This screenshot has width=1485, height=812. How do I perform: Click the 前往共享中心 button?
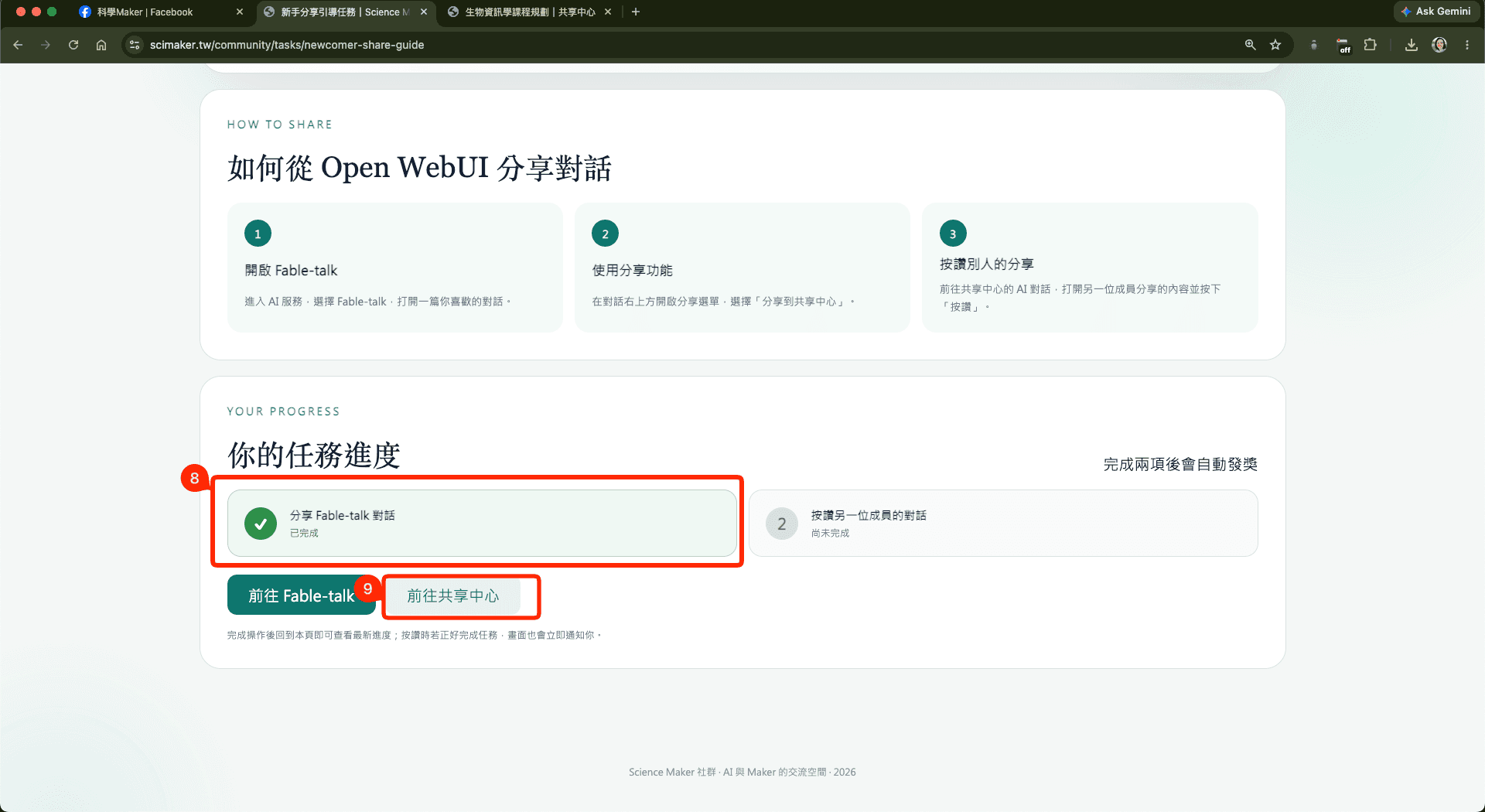point(453,596)
